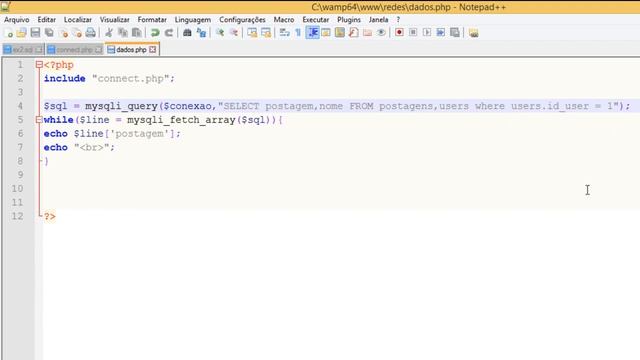Close the connect.php tab with its X
The image size is (640, 360).
[x=98, y=50]
